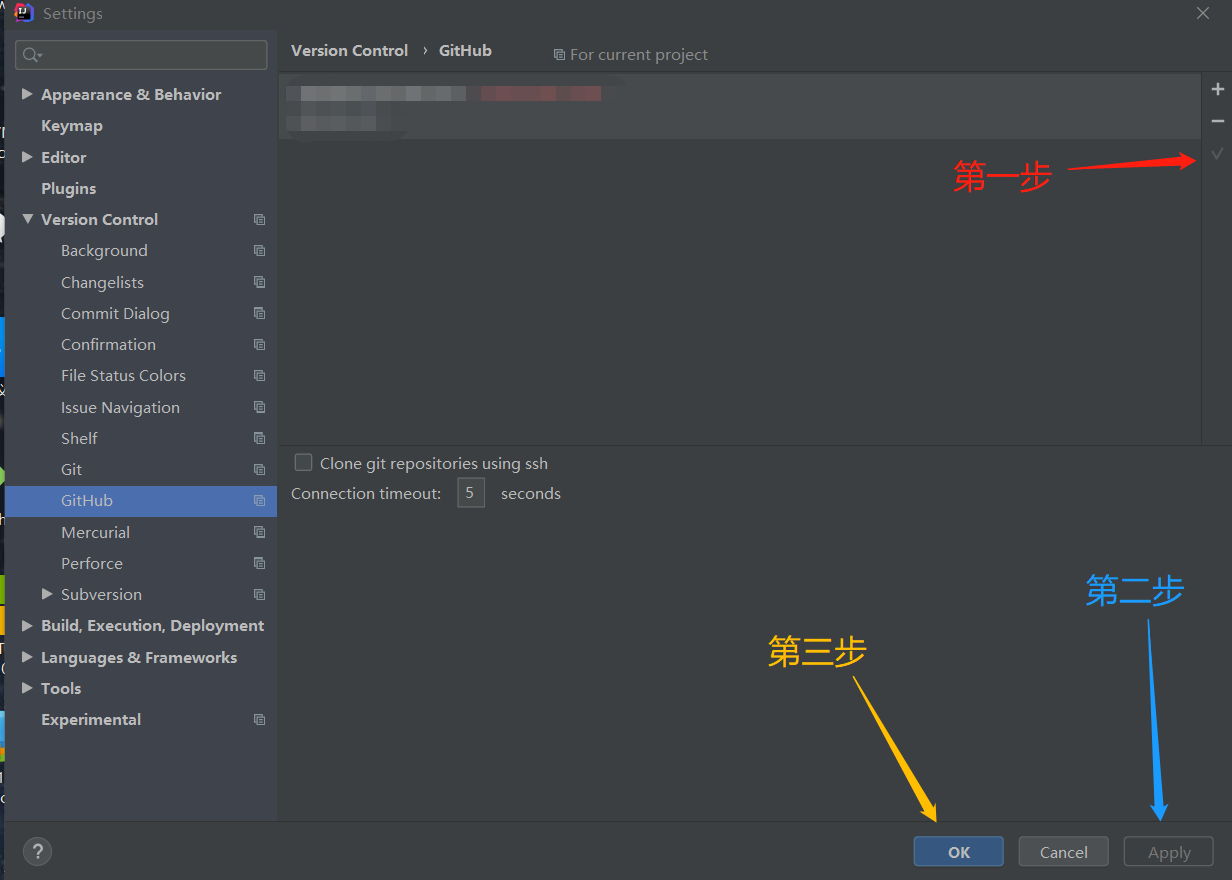Expand the Tools settings section
Screen dimensions: 1232x880
27,688
